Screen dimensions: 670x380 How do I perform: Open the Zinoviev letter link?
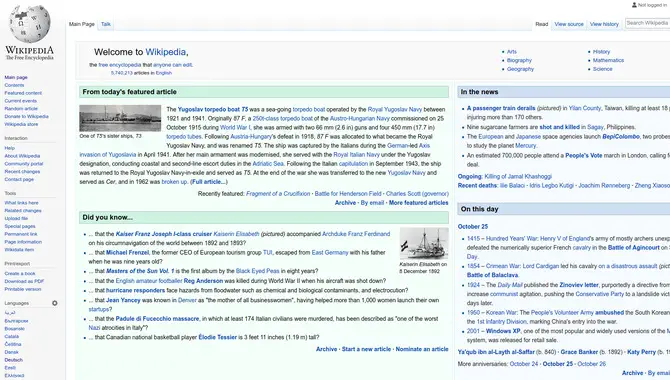point(579,285)
